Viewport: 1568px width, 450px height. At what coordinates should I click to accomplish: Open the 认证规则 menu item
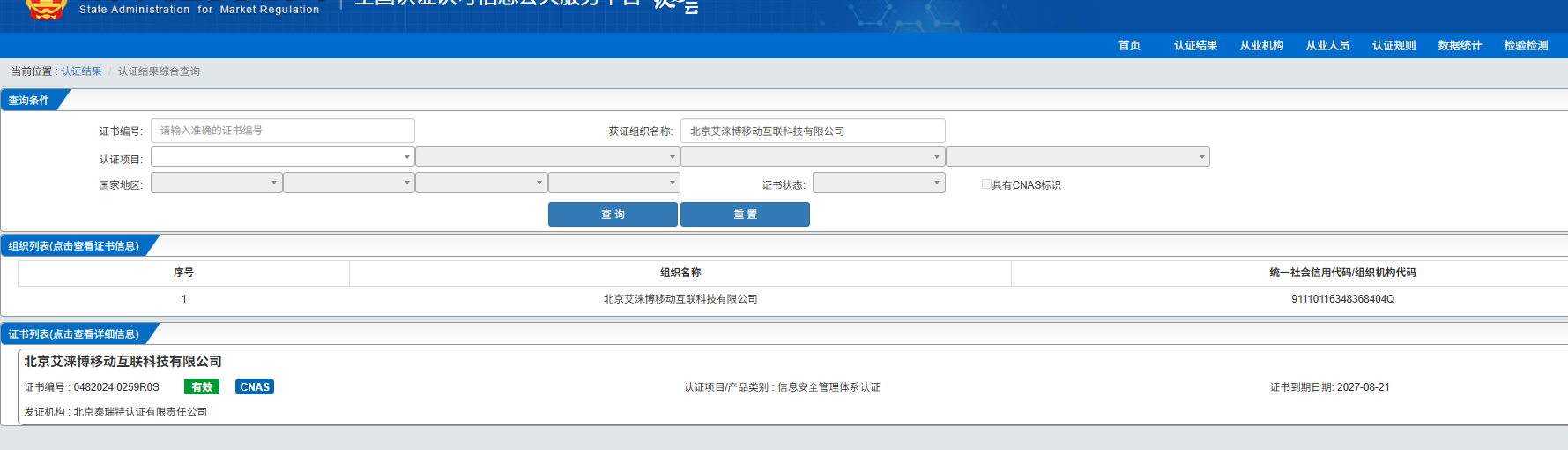[x=1393, y=46]
